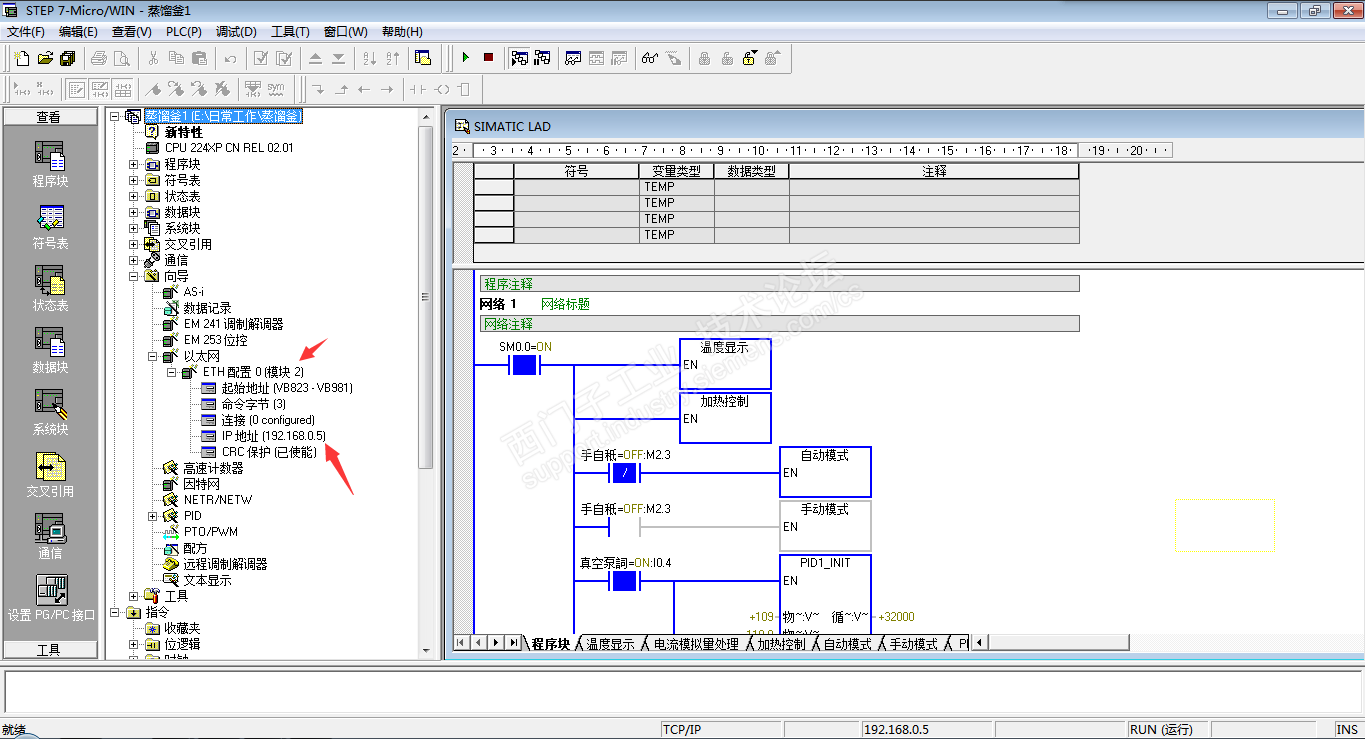This screenshot has height=739, width=1365.
Task: Click the red STOP mode icon
Action: pyautogui.click(x=488, y=58)
